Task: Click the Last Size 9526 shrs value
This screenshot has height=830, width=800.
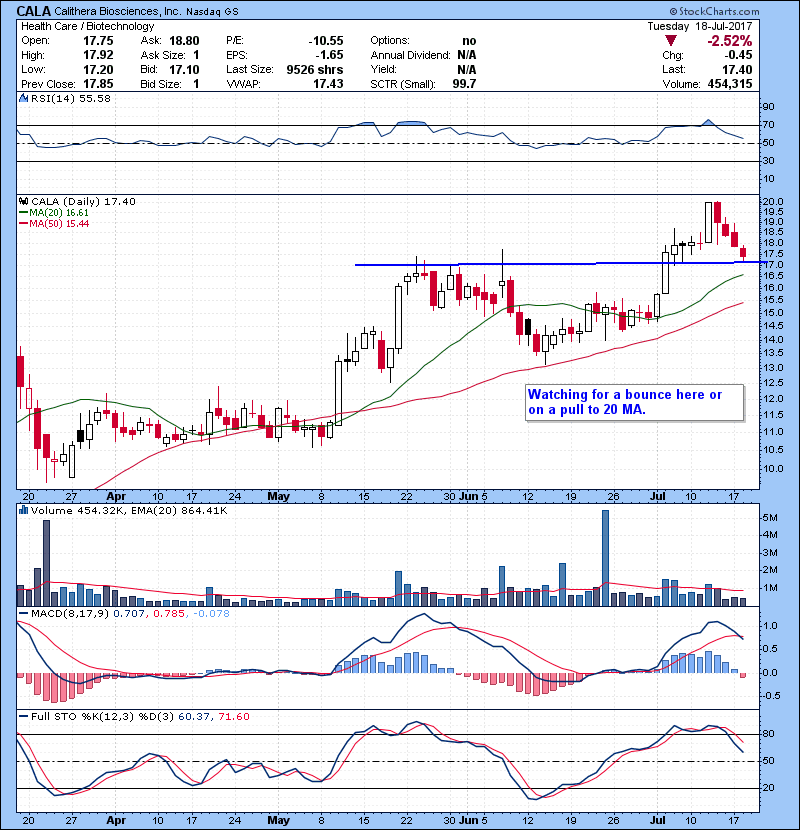Action: 314,69
